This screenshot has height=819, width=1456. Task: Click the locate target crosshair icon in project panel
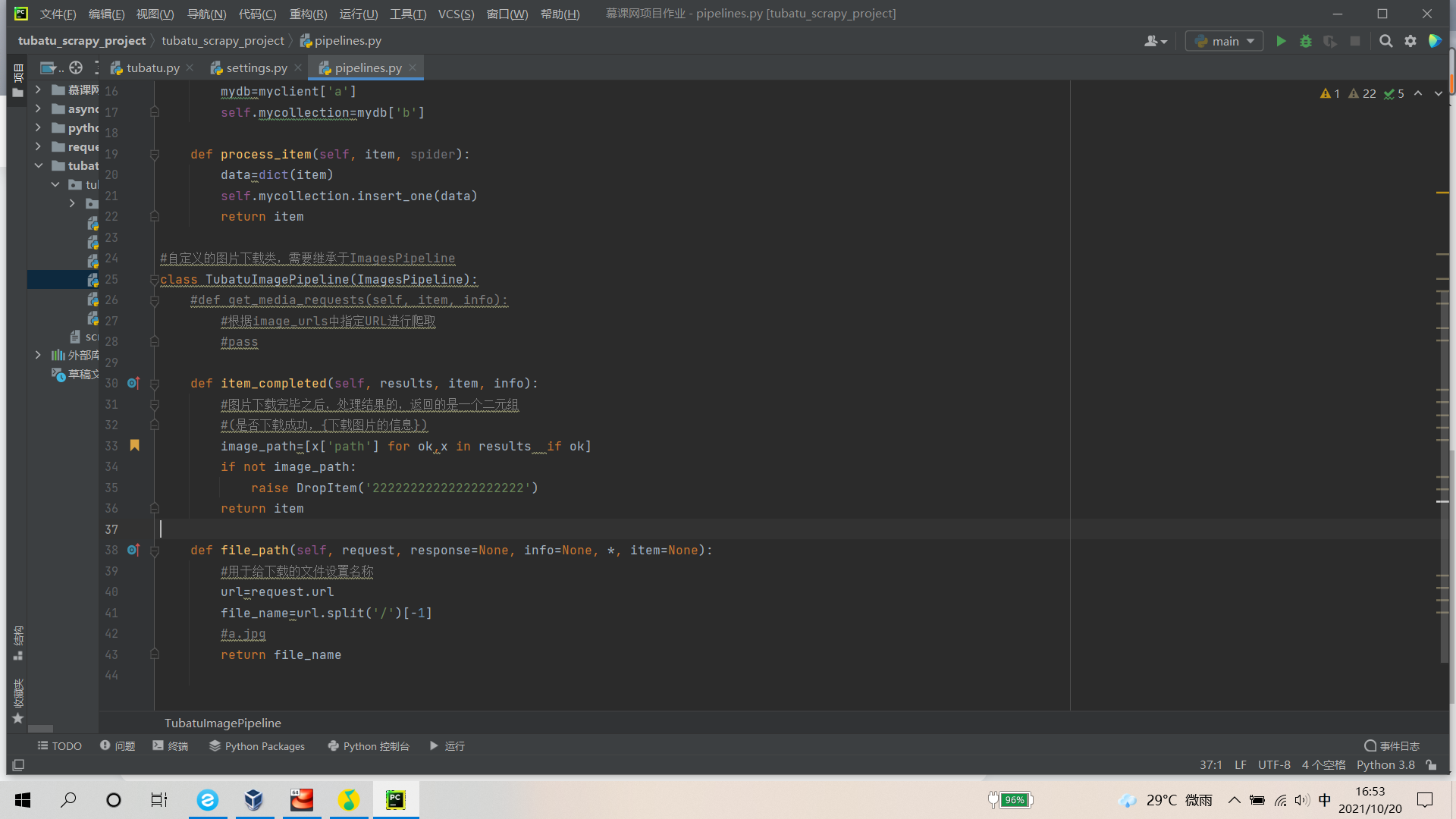(76, 68)
